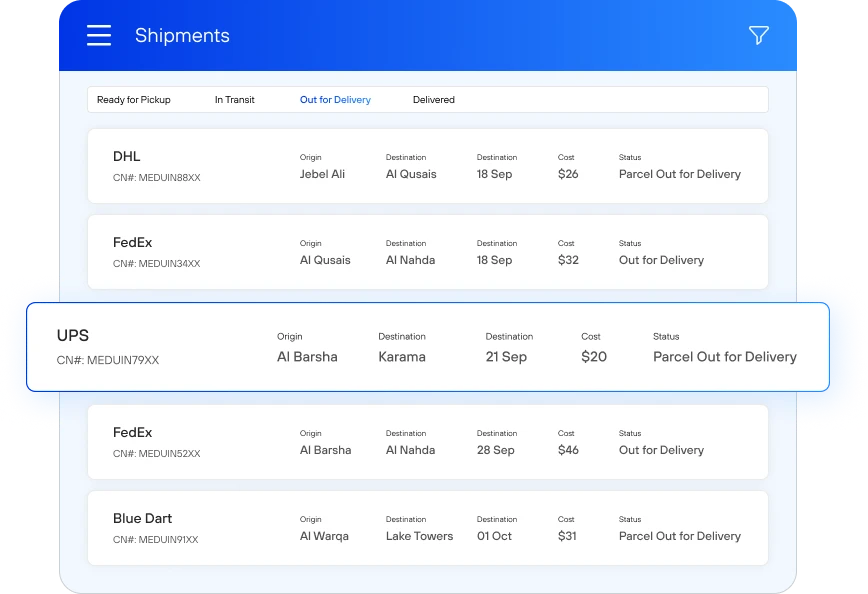Viewport: 868px width, 594px height.
Task: Open the hamburger navigation menu
Action: pos(98,34)
